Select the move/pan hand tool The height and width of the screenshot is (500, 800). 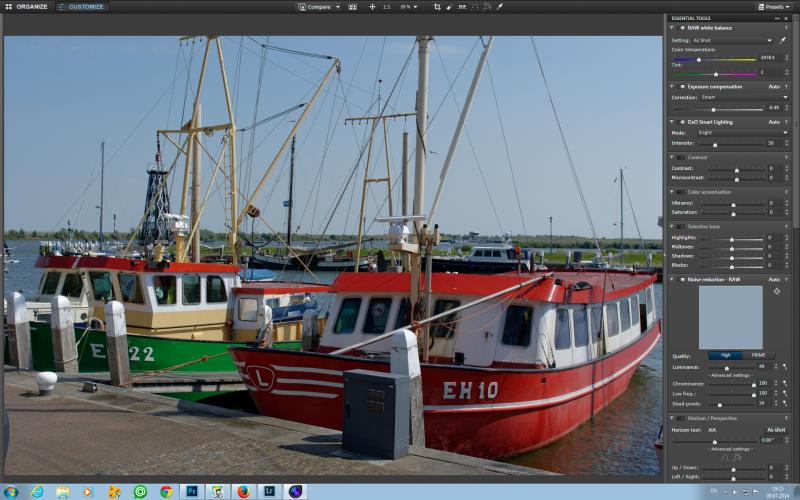pyautogui.click(x=372, y=7)
